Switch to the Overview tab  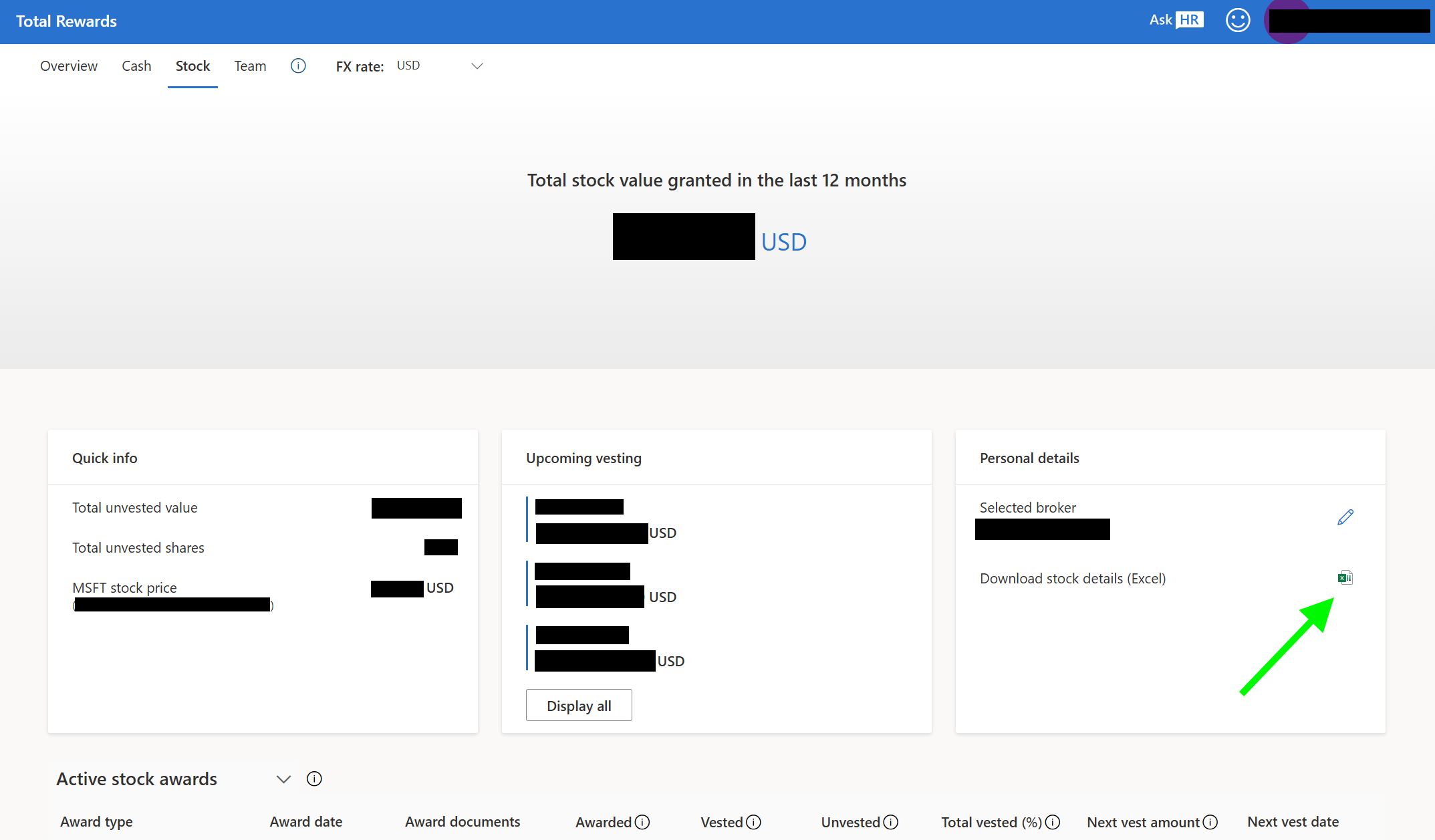click(69, 65)
